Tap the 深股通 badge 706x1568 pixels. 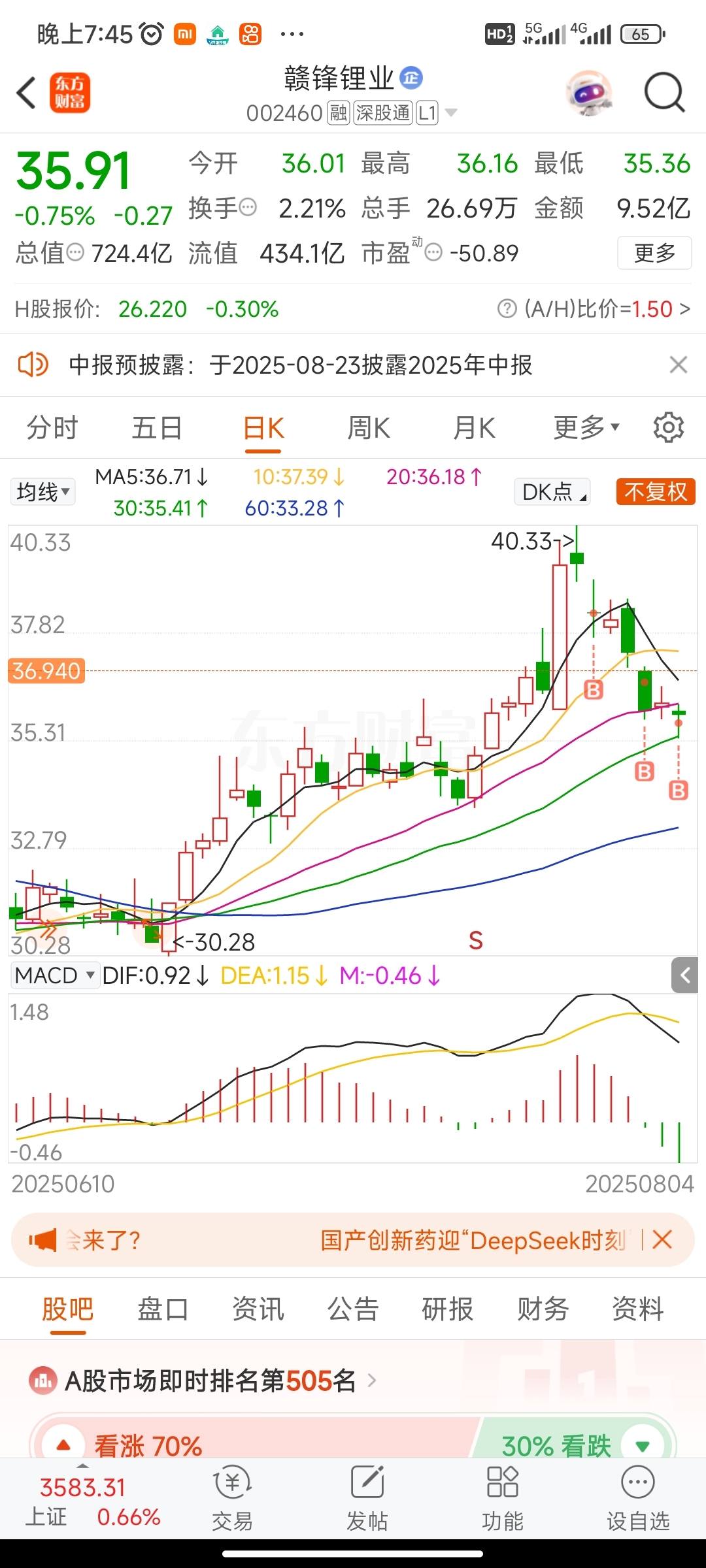click(383, 113)
